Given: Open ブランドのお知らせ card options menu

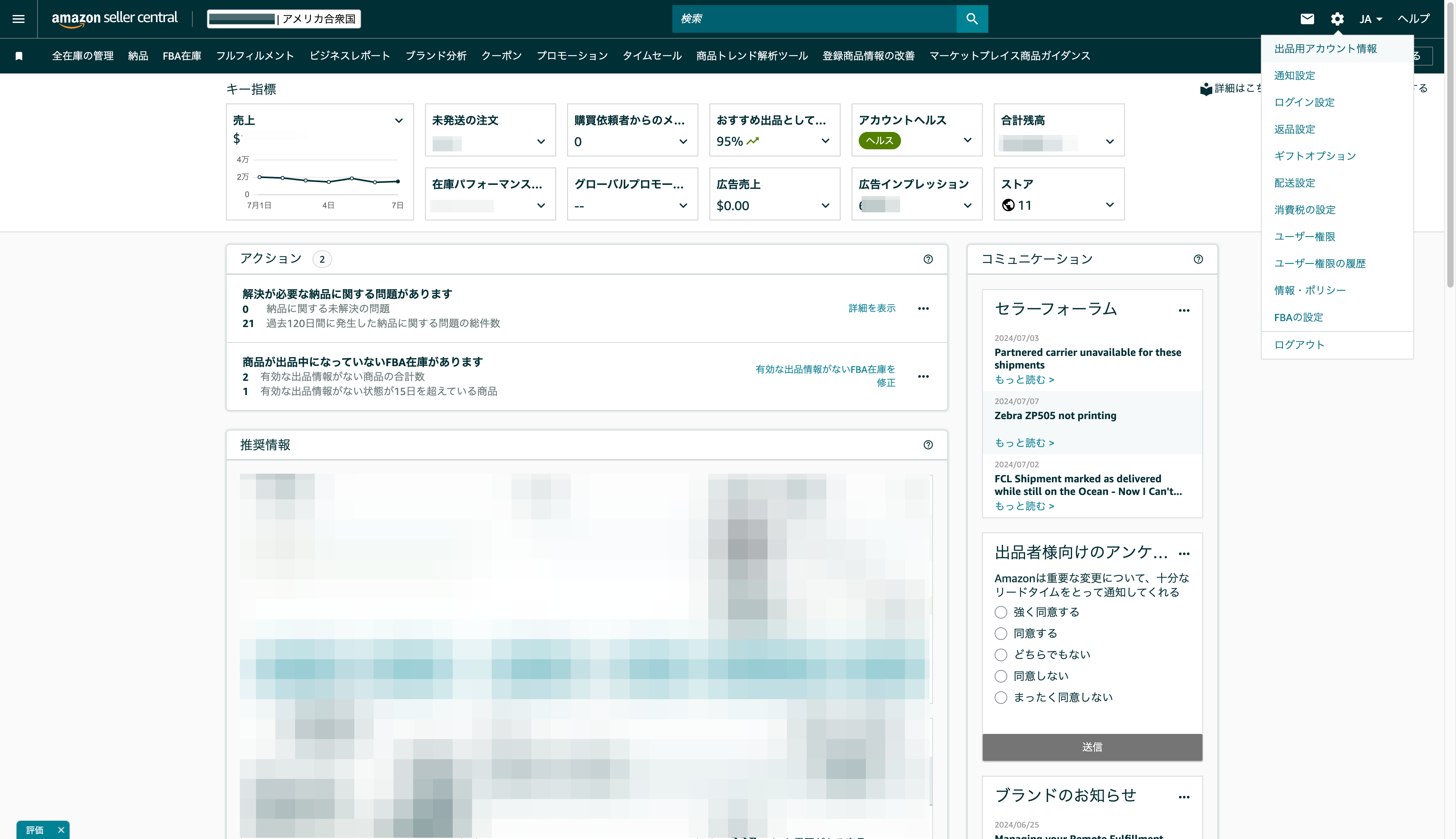Looking at the screenshot, I should [x=1183, y=798].
